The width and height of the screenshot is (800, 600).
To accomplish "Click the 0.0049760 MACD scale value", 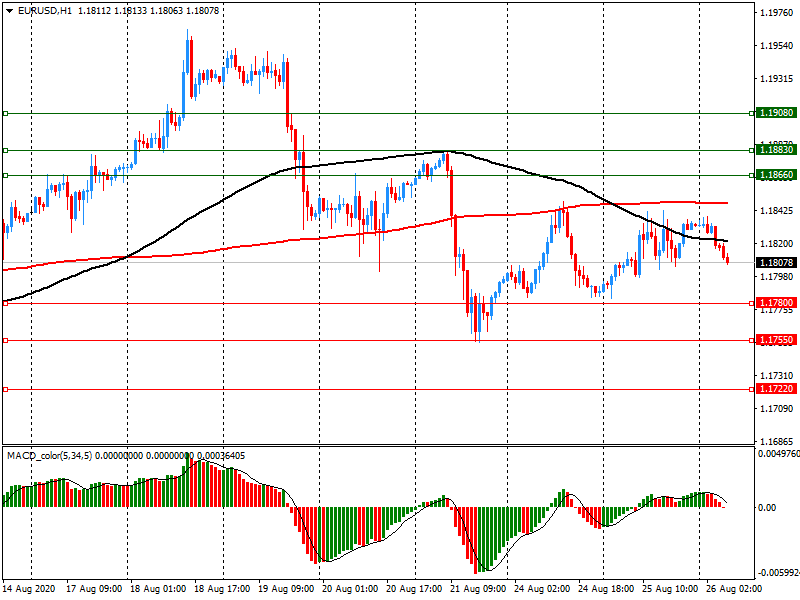I will (x=779, y=454).
